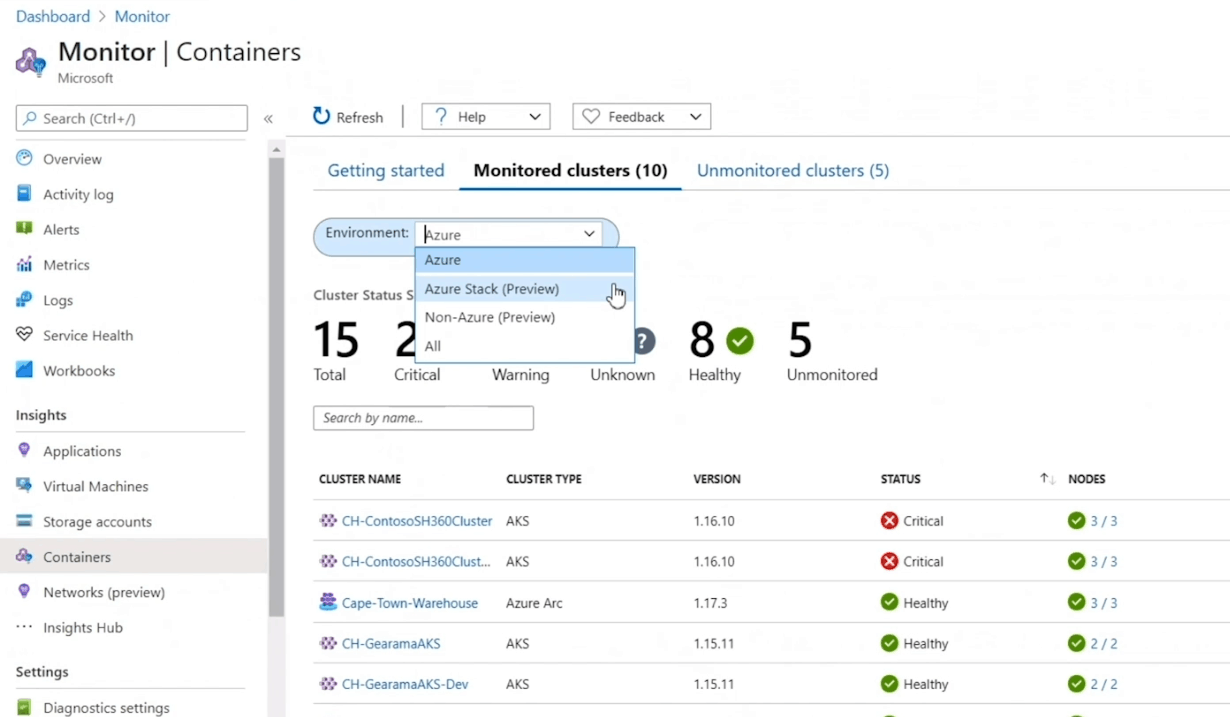Sort by the VERSION header

click(717, 479)
